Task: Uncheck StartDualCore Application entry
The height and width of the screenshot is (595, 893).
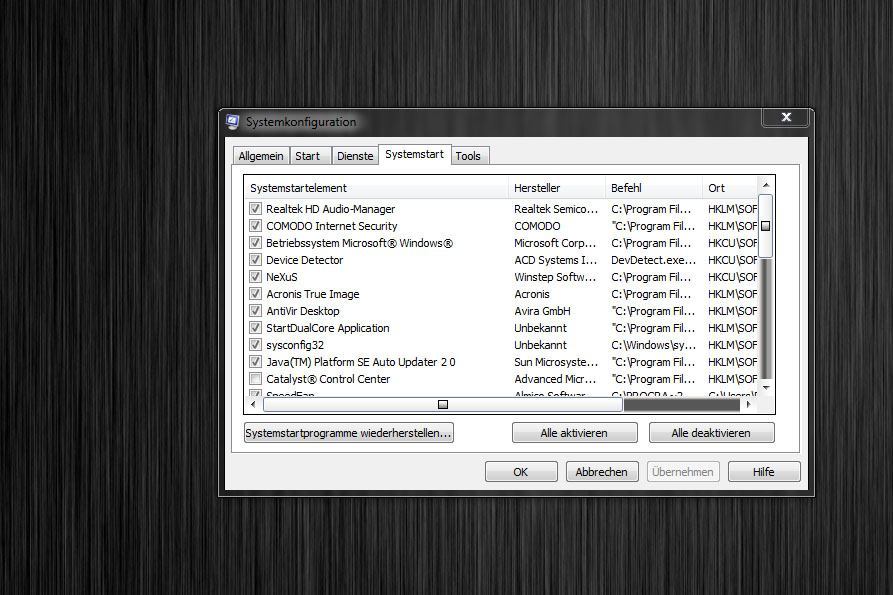Action: click(x=256, y=328)
